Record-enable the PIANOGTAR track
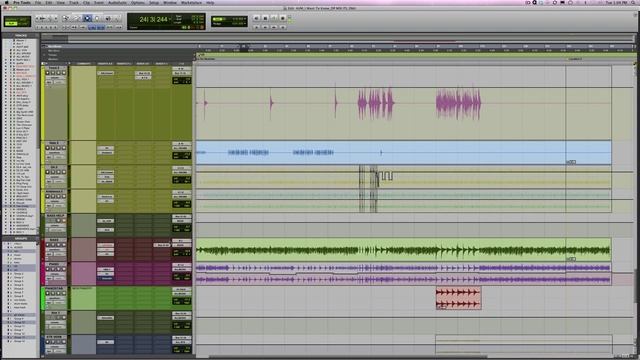 (x=48, y=293)
